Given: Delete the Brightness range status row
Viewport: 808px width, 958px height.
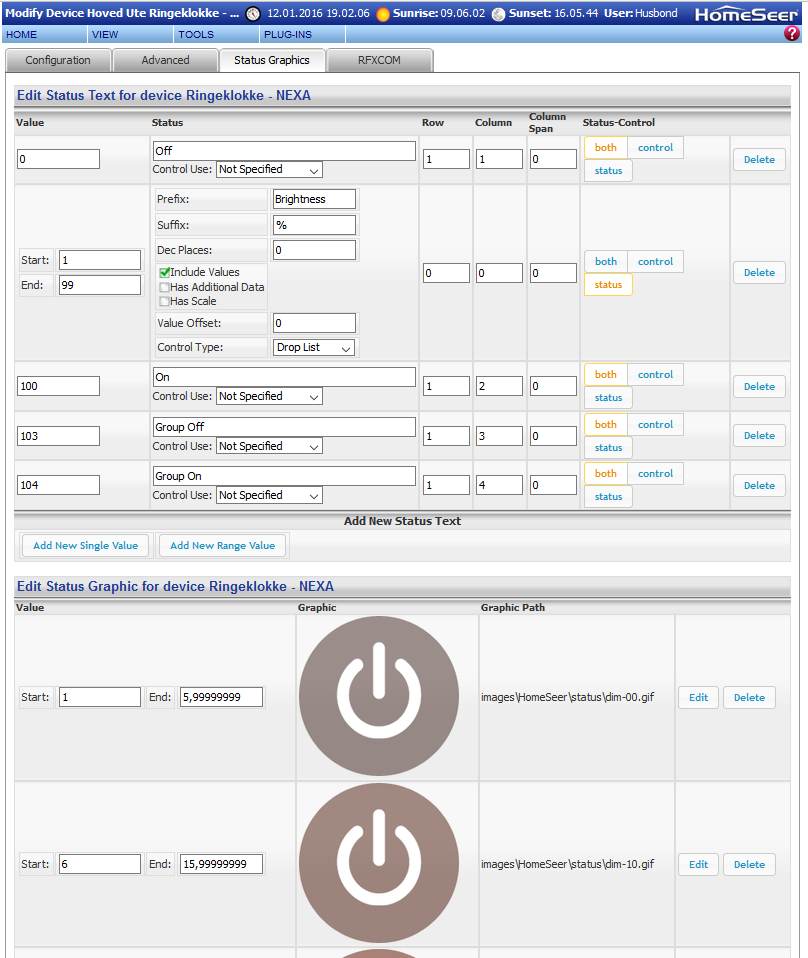Looking at the screenshot, I should (759, 272).
